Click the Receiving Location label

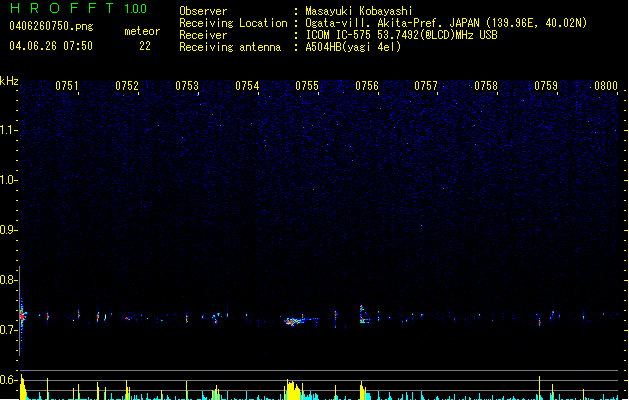[233, 23]
